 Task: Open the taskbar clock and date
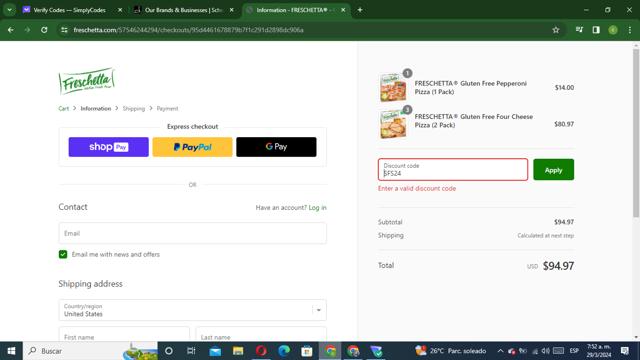(x=599, y=351)
